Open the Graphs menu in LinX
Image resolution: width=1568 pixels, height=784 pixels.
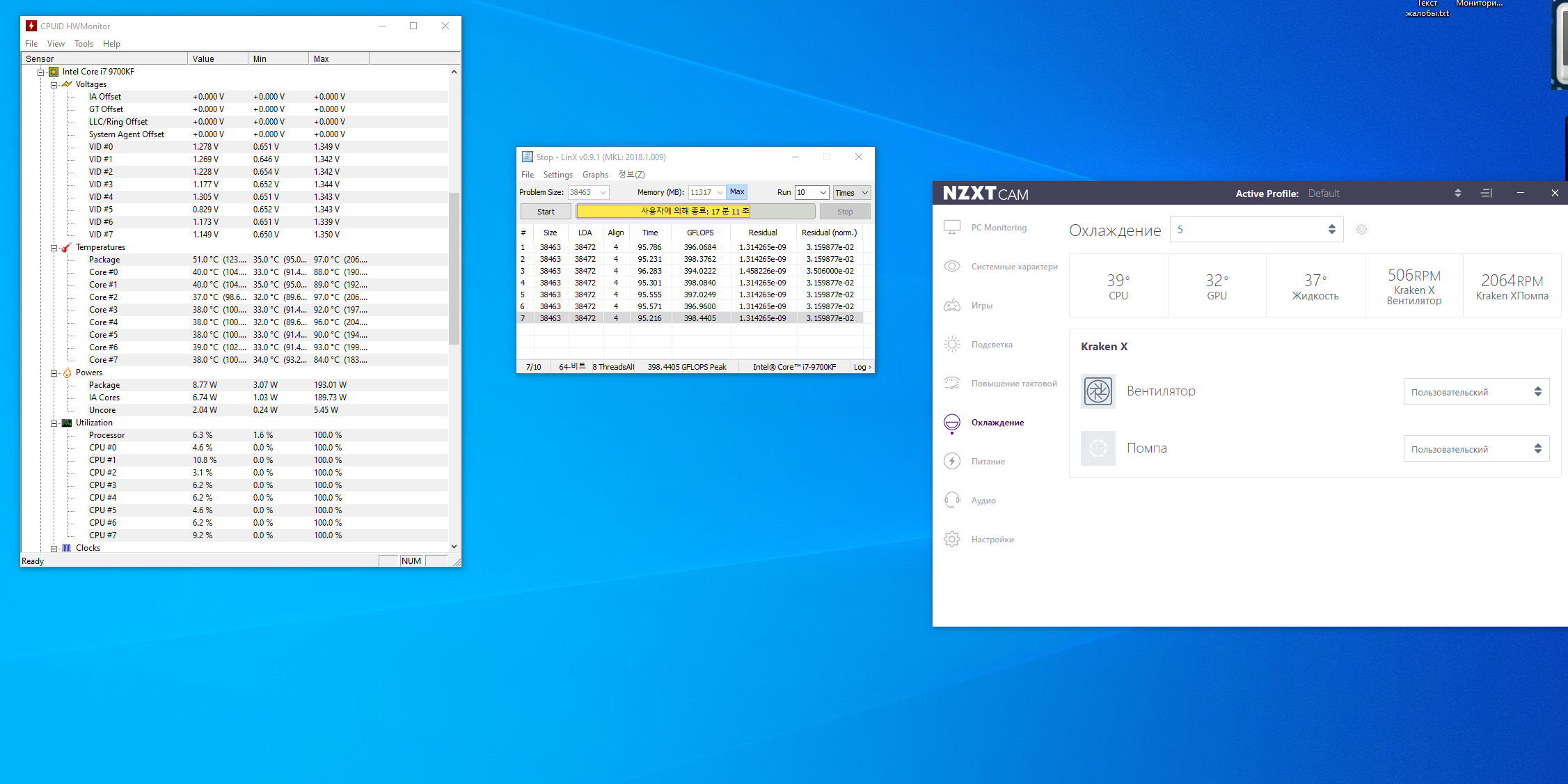point(594,175)
